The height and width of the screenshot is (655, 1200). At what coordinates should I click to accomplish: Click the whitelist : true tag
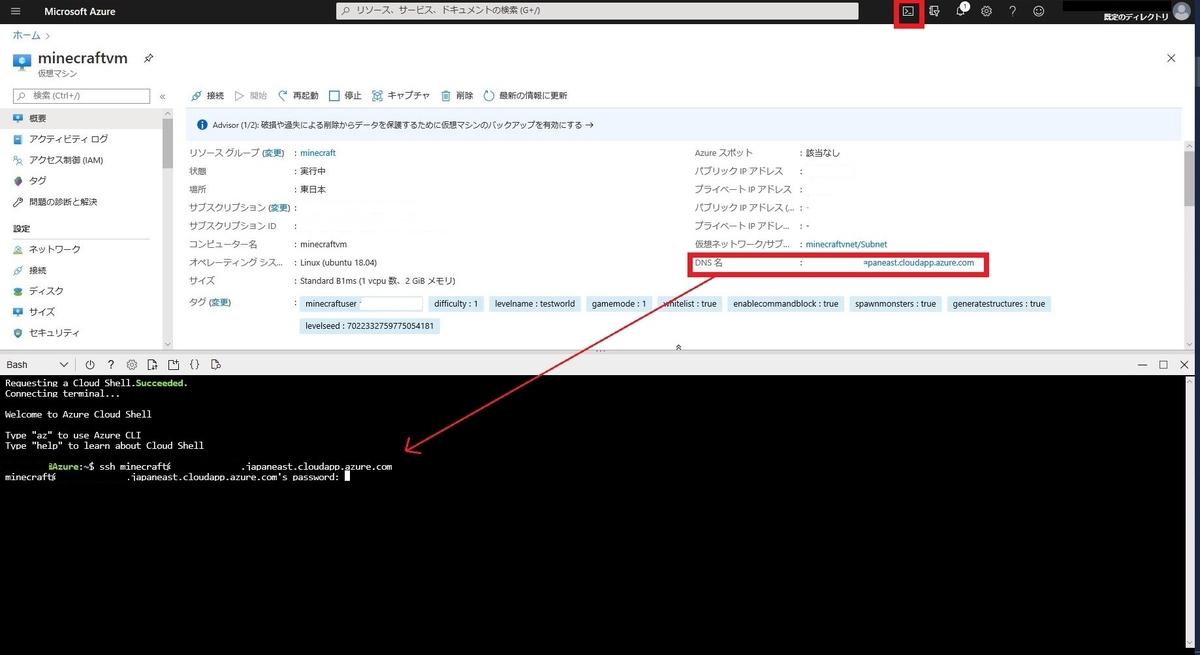(690, 304)
